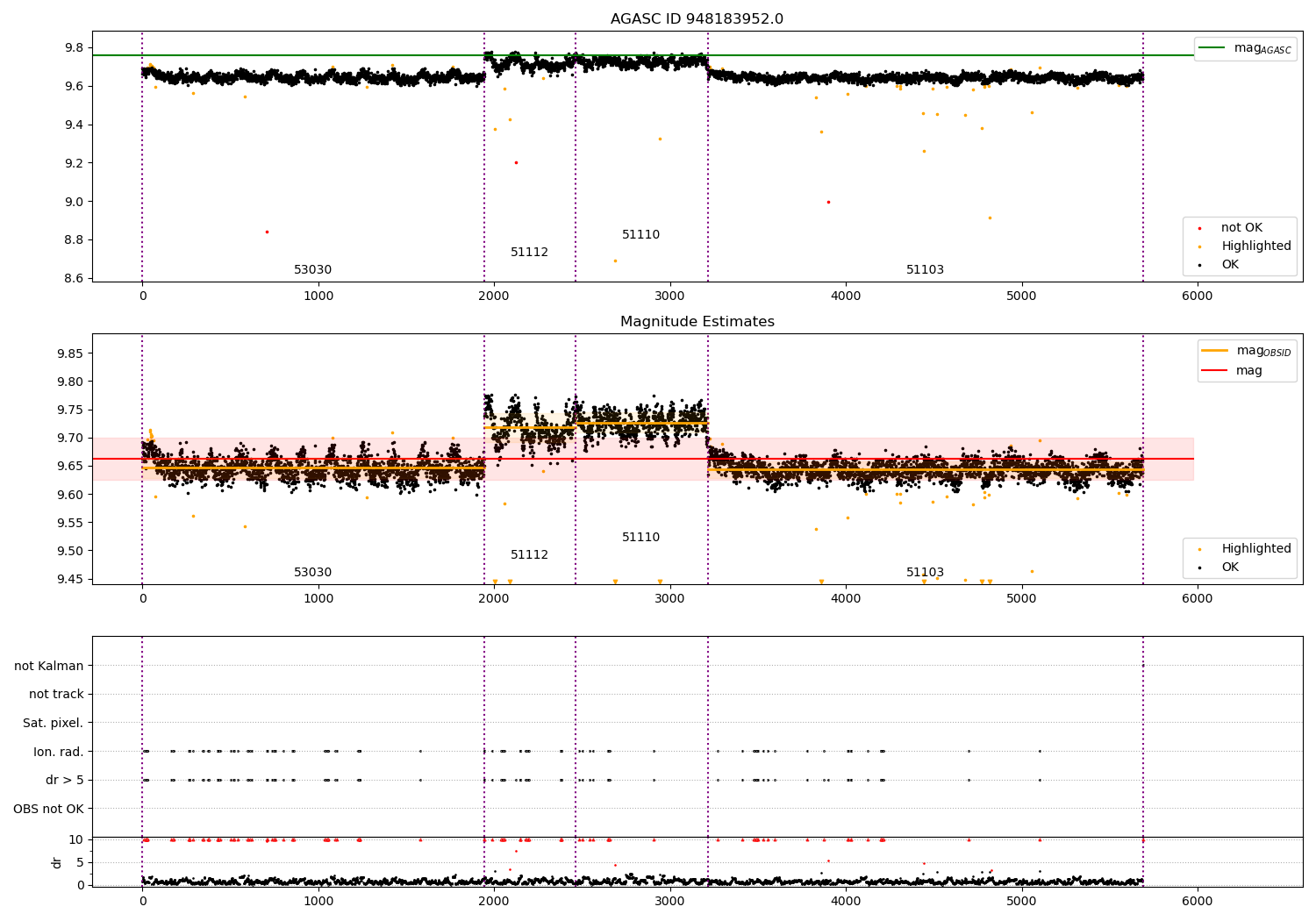Click obsid label 51103 in the top plot
The height and width of the screenshot is (921, 1316).
click(925, 270)
